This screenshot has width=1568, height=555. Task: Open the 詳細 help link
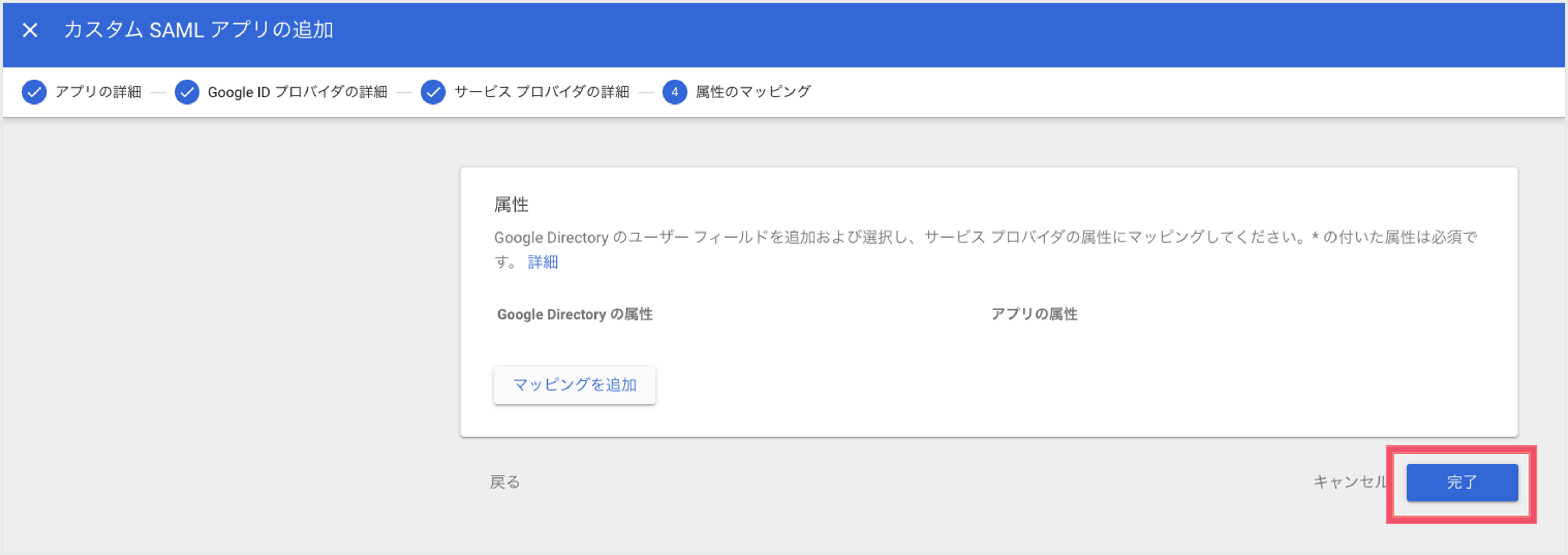click(542, 262)
